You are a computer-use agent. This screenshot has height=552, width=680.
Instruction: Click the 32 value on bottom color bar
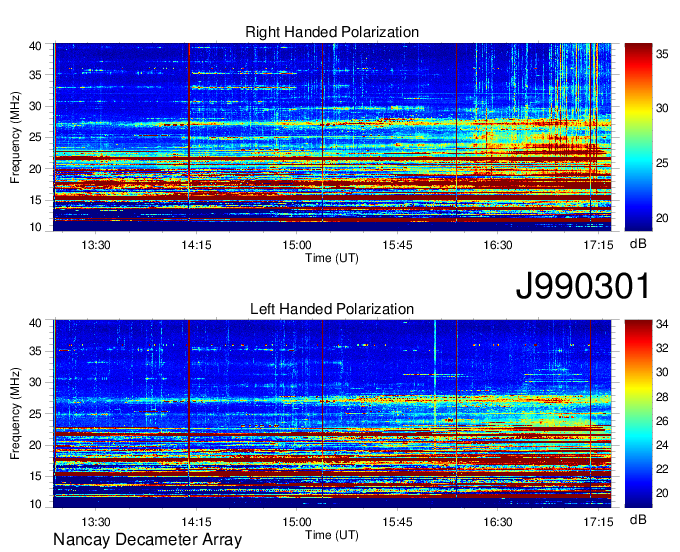pyautogui.click(x=662, y=348)
